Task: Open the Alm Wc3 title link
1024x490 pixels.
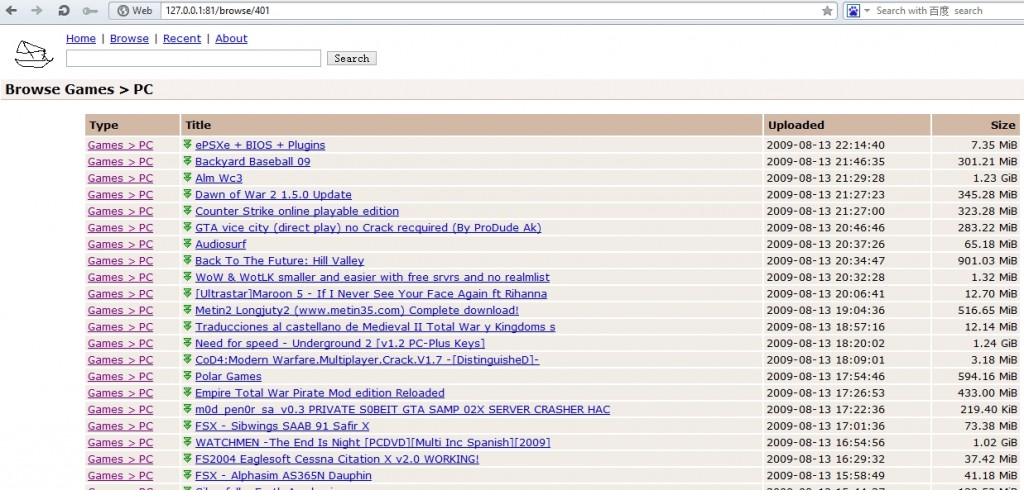Action: [x=219, y=178]
